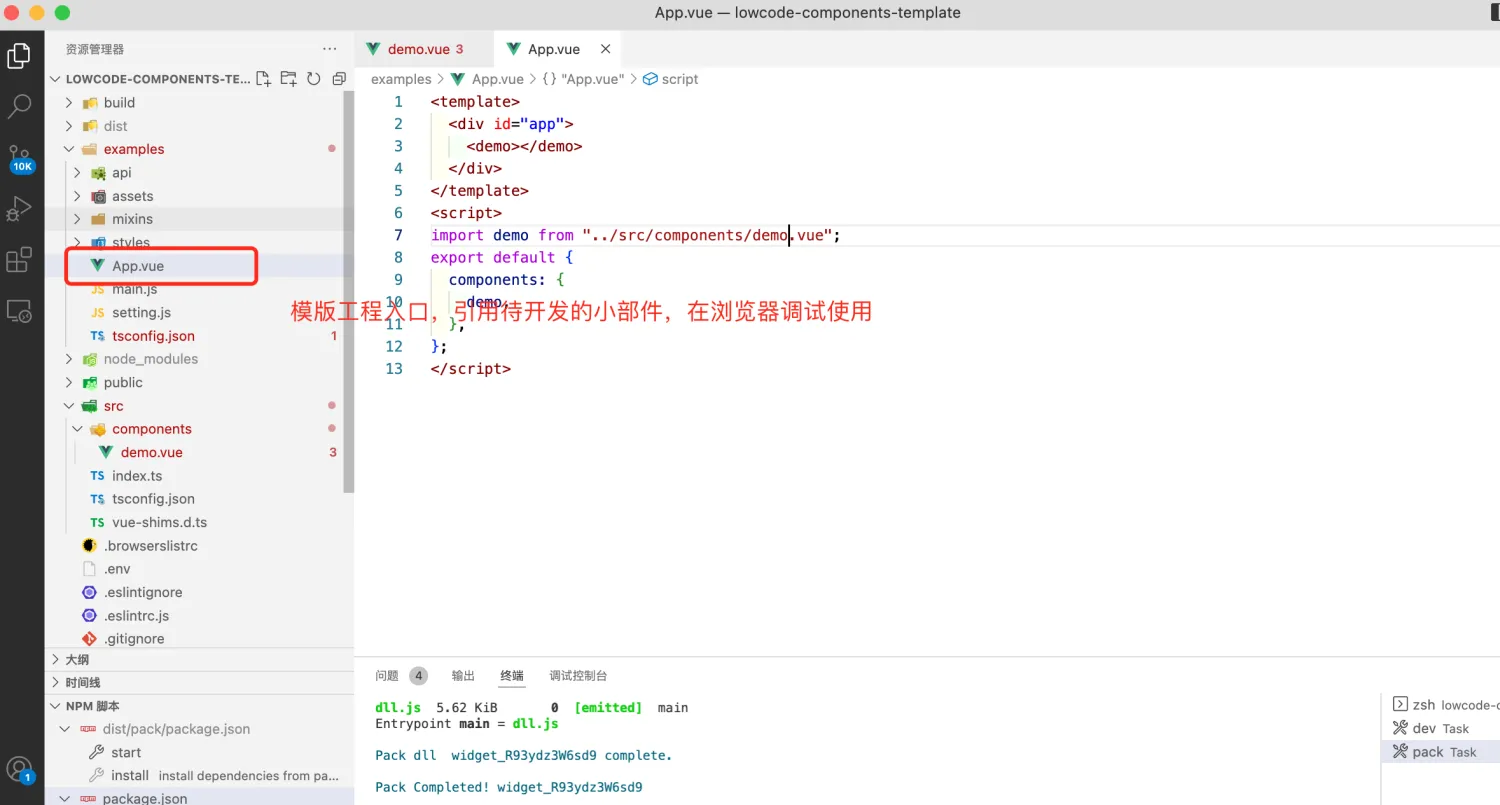This screenshot has height=805, width=1500.
Task: Click the Accounts icon in activity bar
Action: point(19,768)
